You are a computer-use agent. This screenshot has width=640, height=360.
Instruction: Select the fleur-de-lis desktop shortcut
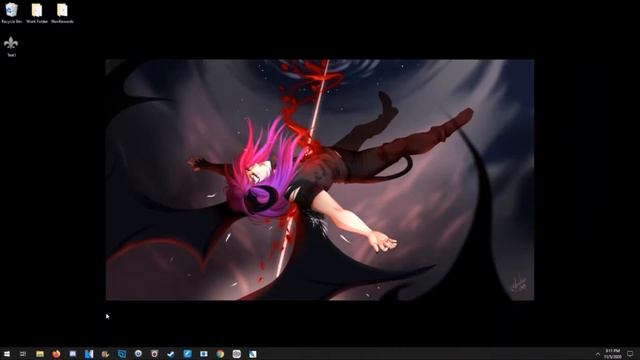coord(11,47)
